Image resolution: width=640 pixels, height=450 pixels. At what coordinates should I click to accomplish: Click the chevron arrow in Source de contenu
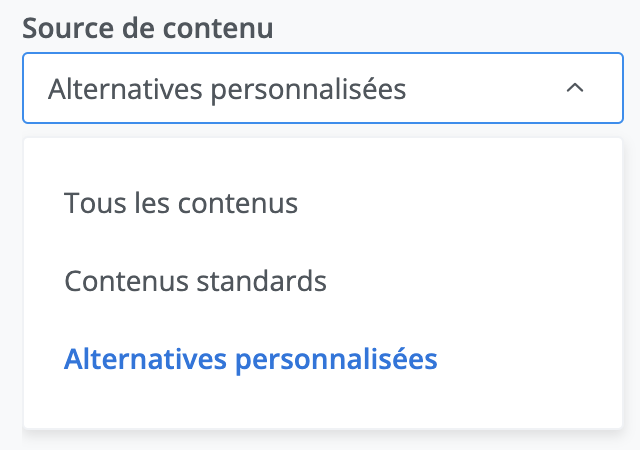tap(574, 89)
